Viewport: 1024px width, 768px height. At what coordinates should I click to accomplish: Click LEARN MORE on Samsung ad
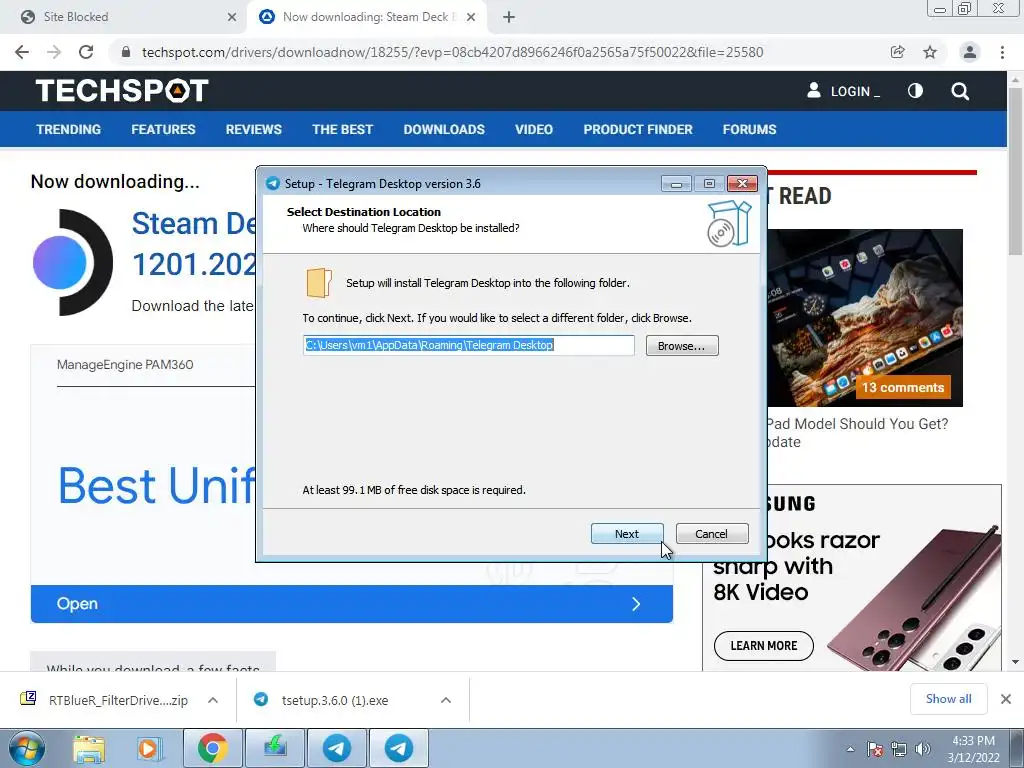[x=763, y=646]
